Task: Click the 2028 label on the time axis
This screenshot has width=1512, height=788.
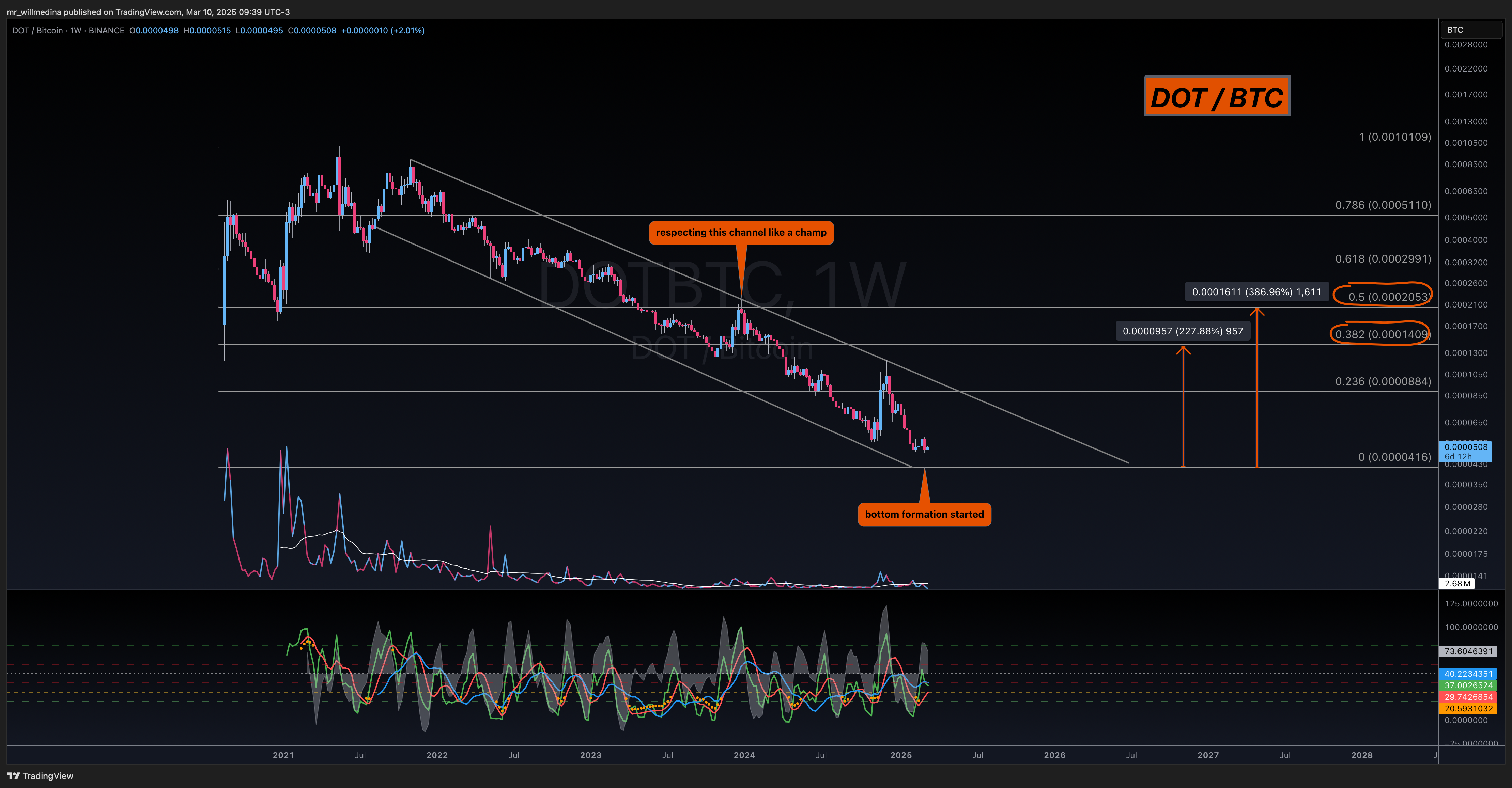Action: [x=1362, y=755]
